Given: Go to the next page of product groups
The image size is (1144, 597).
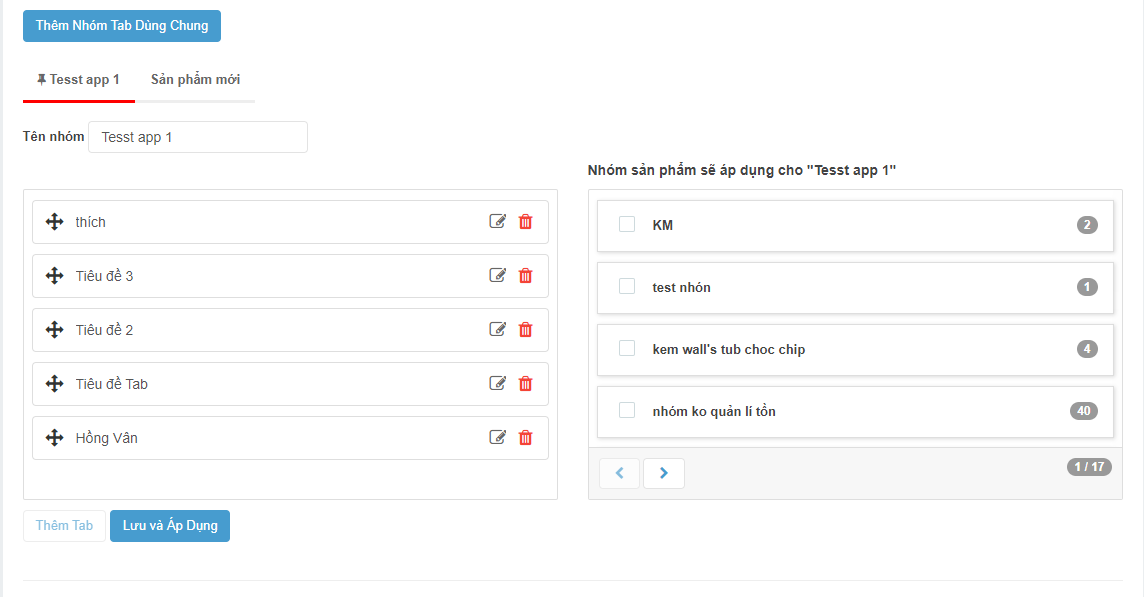Looking at the screenshot, I should pos(664,473).
